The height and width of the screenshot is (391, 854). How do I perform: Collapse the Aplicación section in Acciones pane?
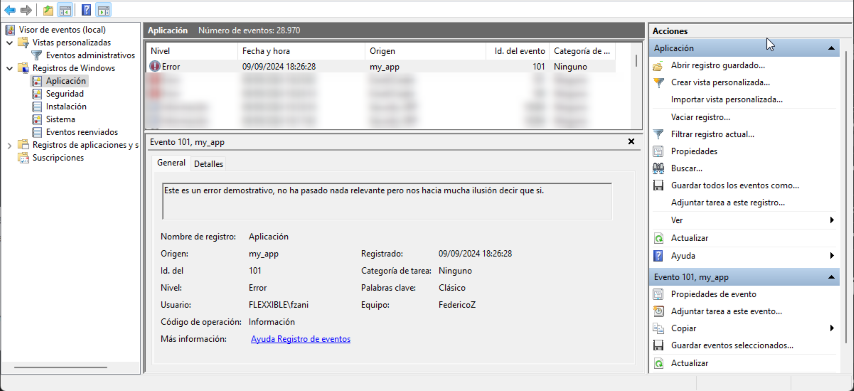coord(831,48)
